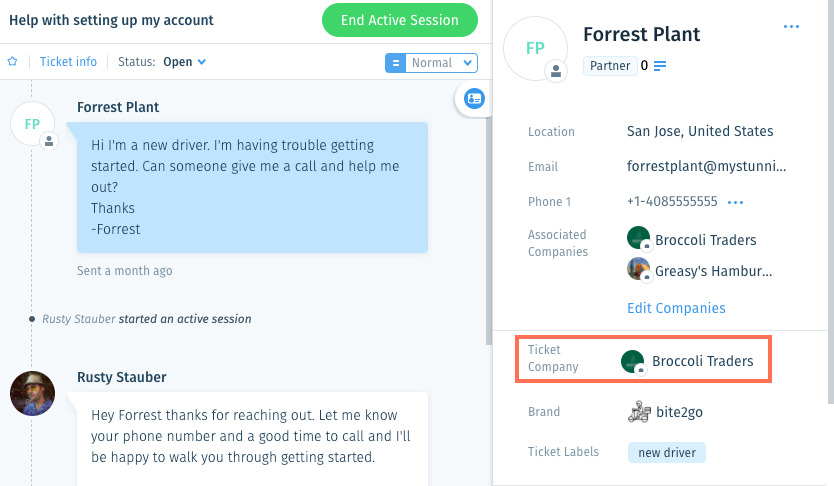Click the blue priority equals icon
The width and height of the screenshot is (834, 486).
pos(395,63)
